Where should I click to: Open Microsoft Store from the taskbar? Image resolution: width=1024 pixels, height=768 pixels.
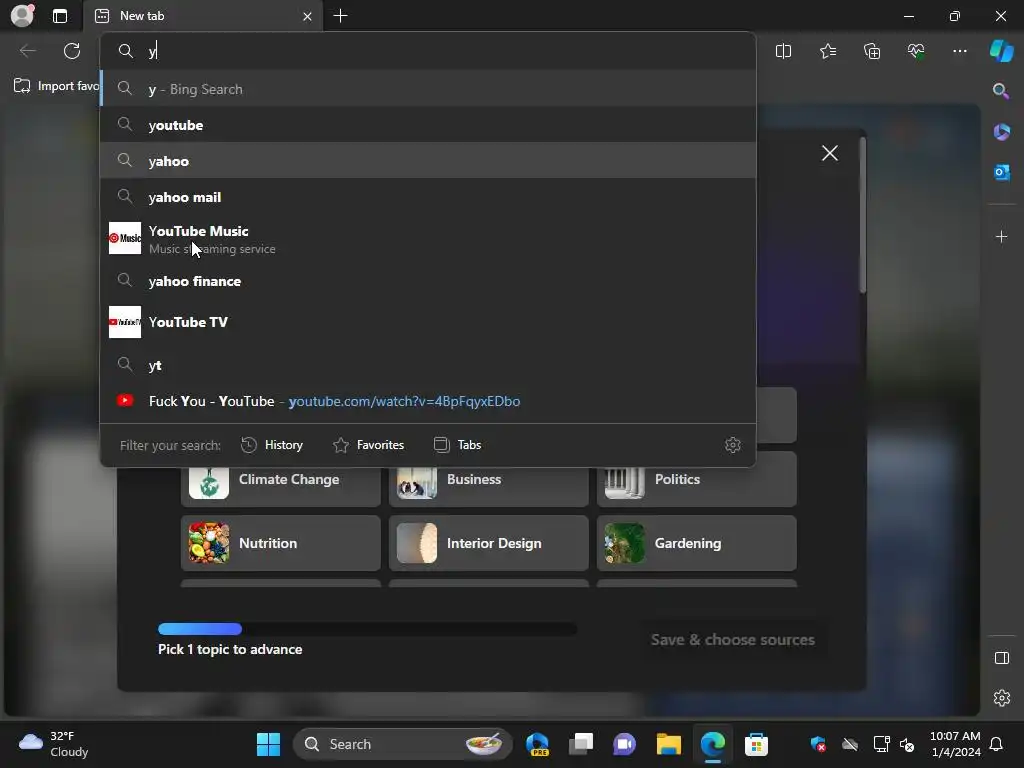point(756,744)
